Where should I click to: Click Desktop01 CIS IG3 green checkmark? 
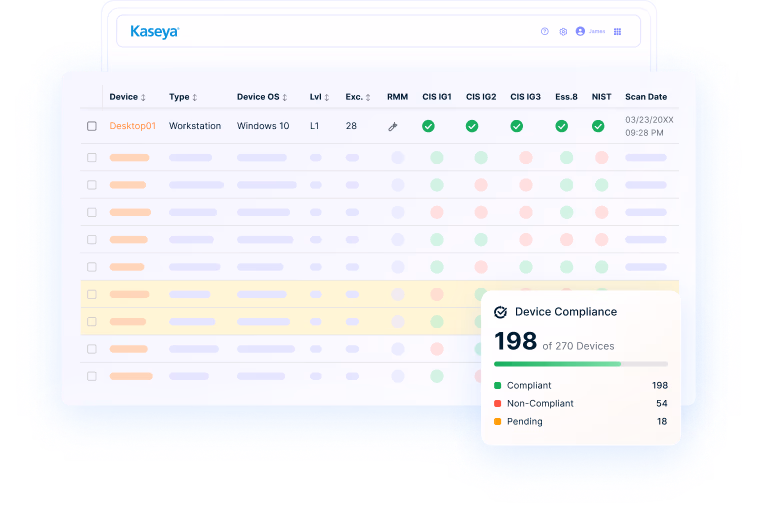[517, 126]
